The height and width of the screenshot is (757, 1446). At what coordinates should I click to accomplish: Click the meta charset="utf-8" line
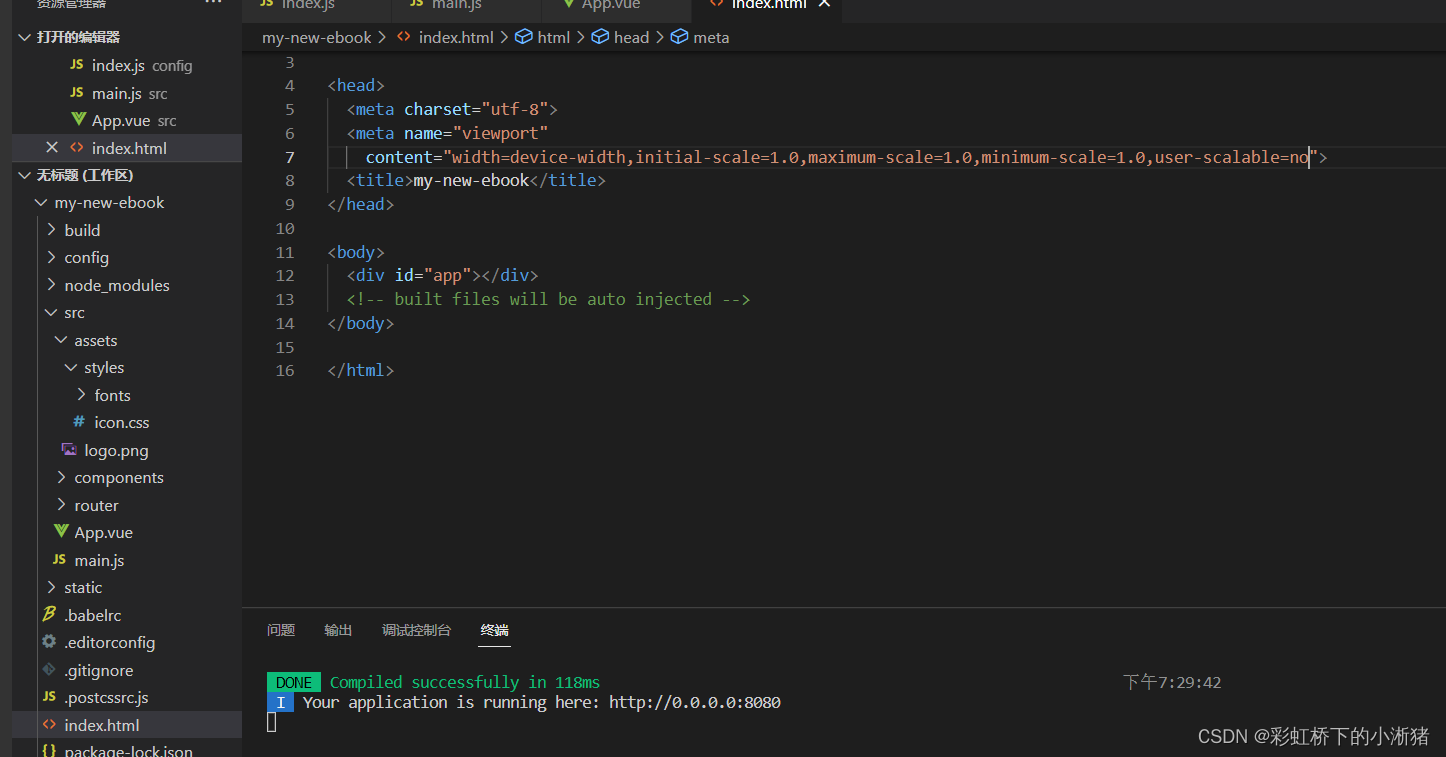click(x=452, y=110)
